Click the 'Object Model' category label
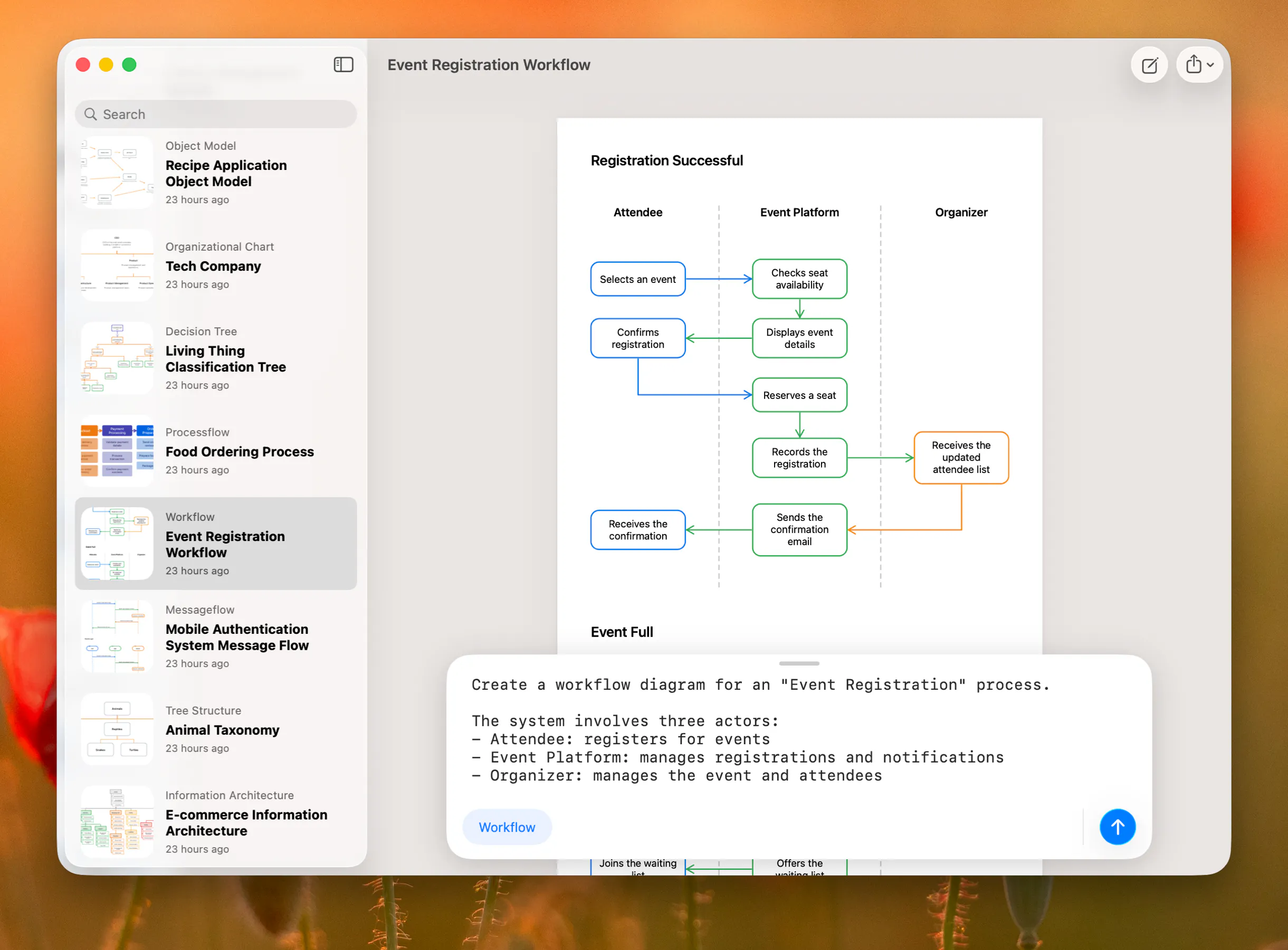Screen dimensions: 1288x950 pos(201,146)
